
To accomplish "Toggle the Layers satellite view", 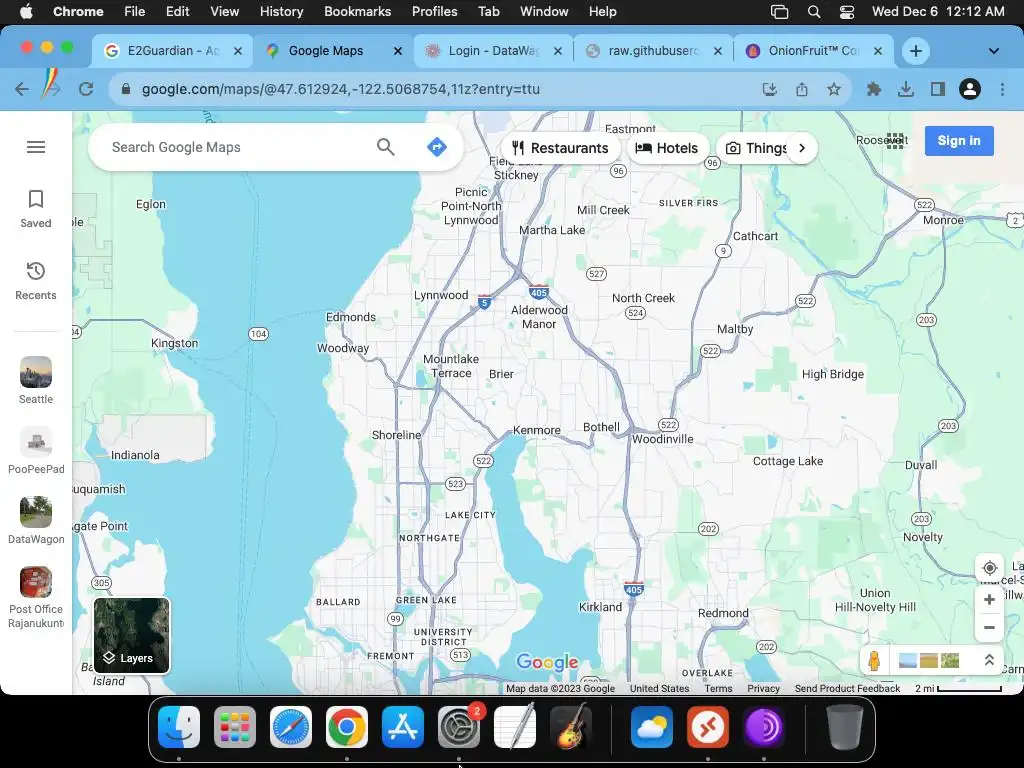I will [132, 635].
